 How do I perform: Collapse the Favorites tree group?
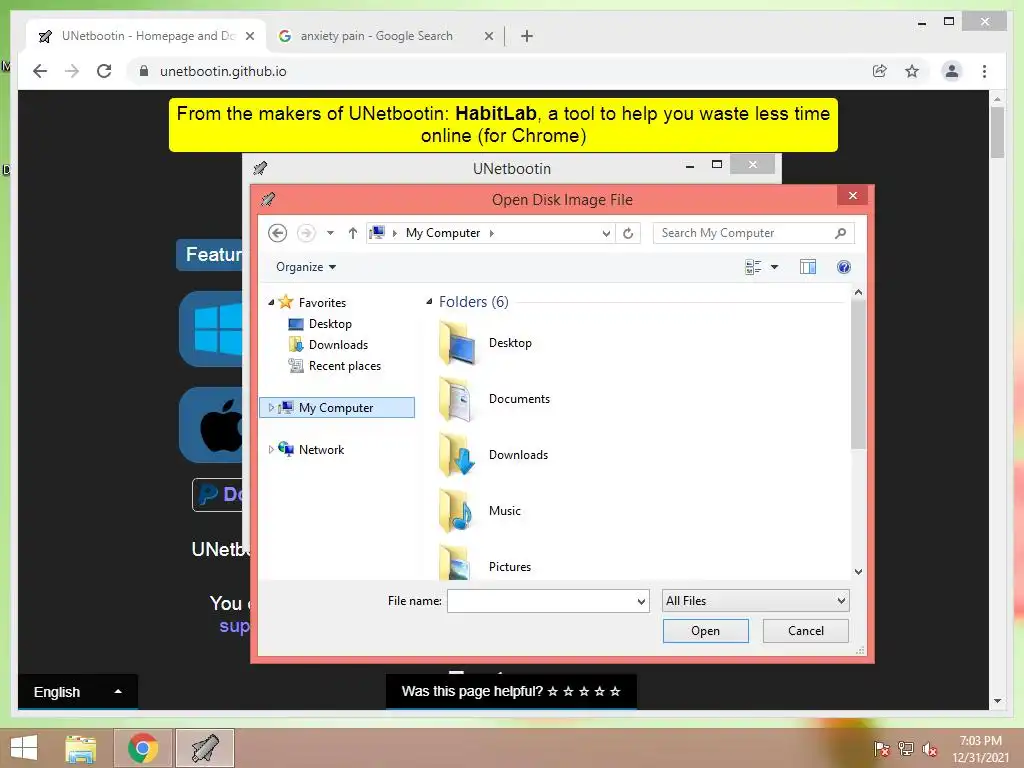[272, 302]
